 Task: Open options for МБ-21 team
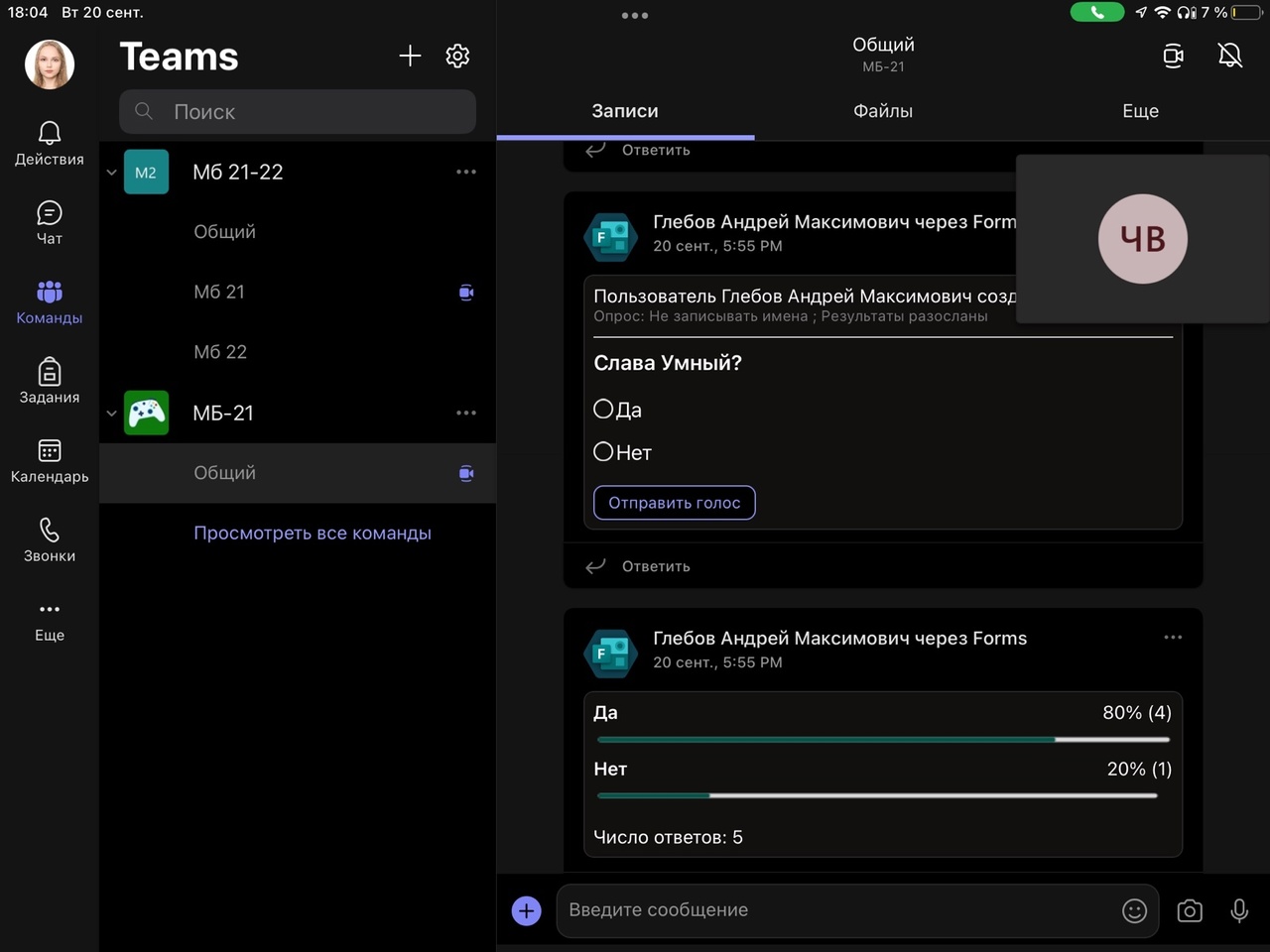tap(466, 413)
